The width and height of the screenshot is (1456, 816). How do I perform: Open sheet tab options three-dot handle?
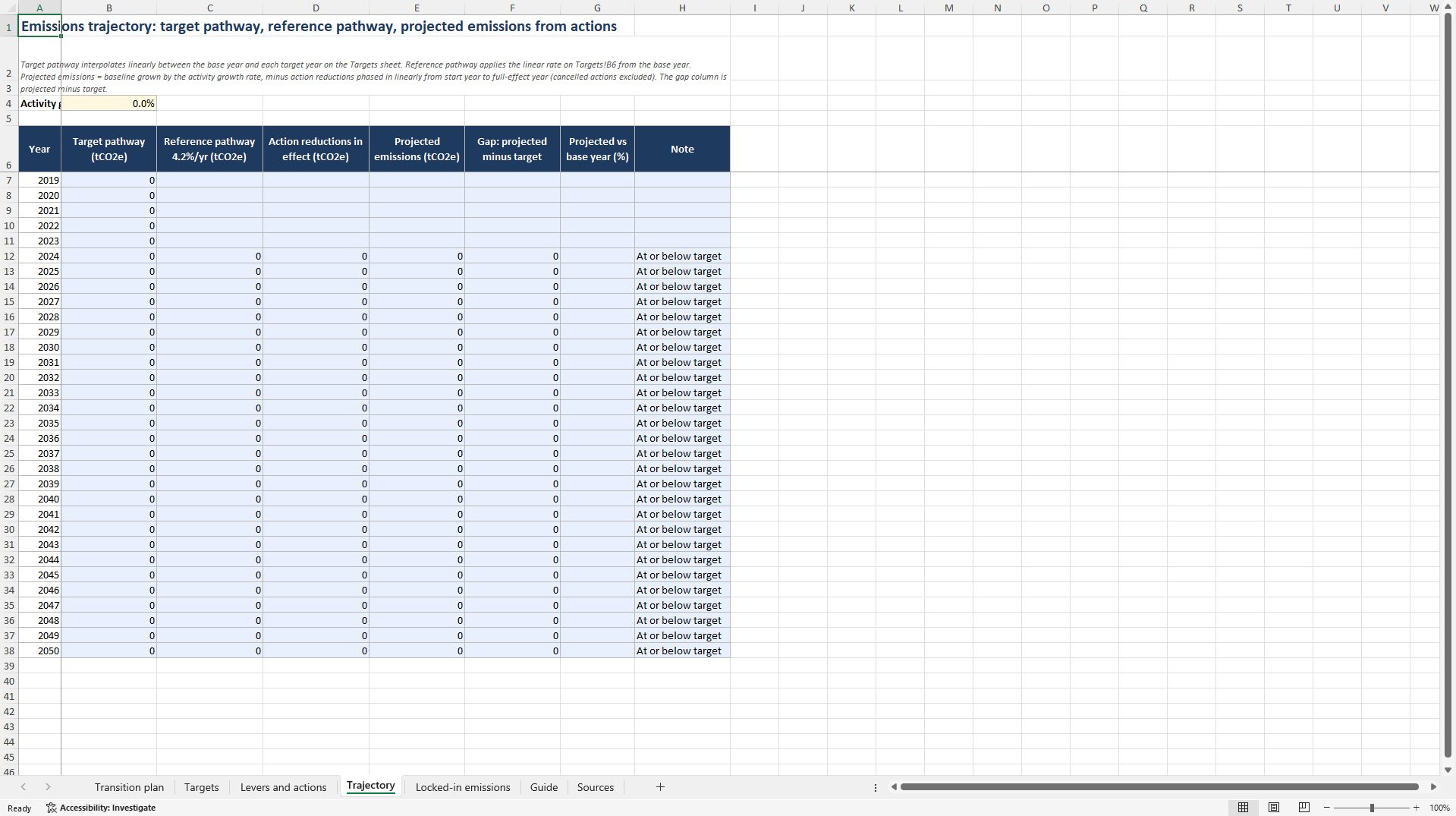[876, 787]
